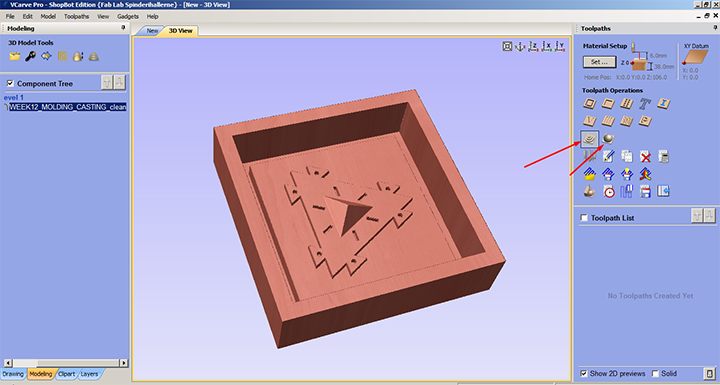Create a Profile toolpath
This screenshot has height=385, width=720.
(x=590, y=104)
